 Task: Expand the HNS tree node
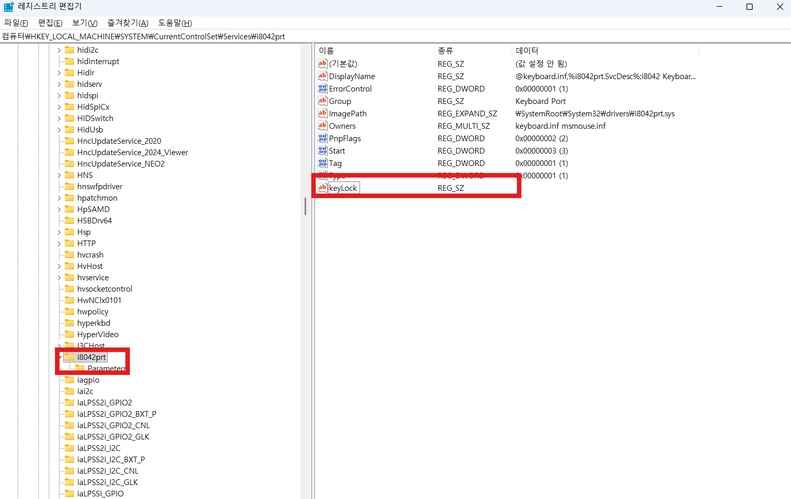59,175
